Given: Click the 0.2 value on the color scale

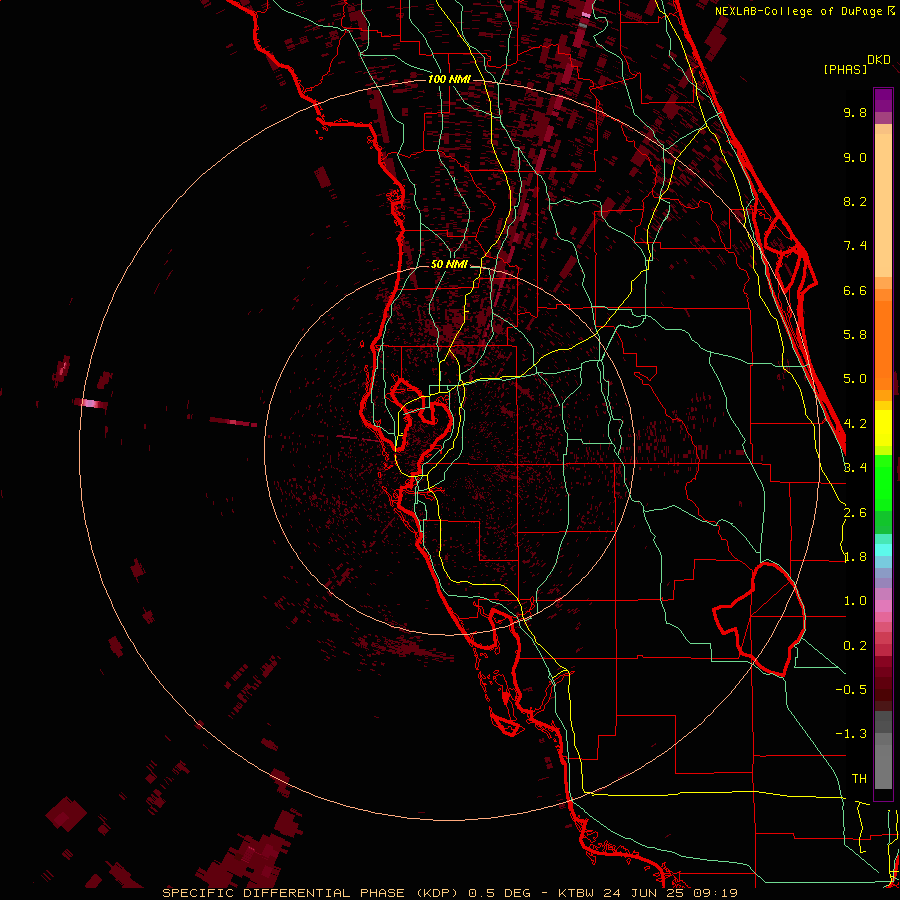Looking at the screenshot, I should click(x=855, y=646).
